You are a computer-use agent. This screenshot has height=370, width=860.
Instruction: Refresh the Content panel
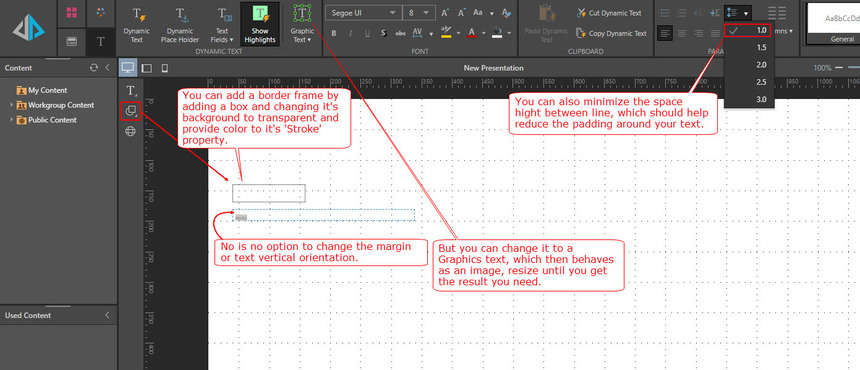pos(94,68)
